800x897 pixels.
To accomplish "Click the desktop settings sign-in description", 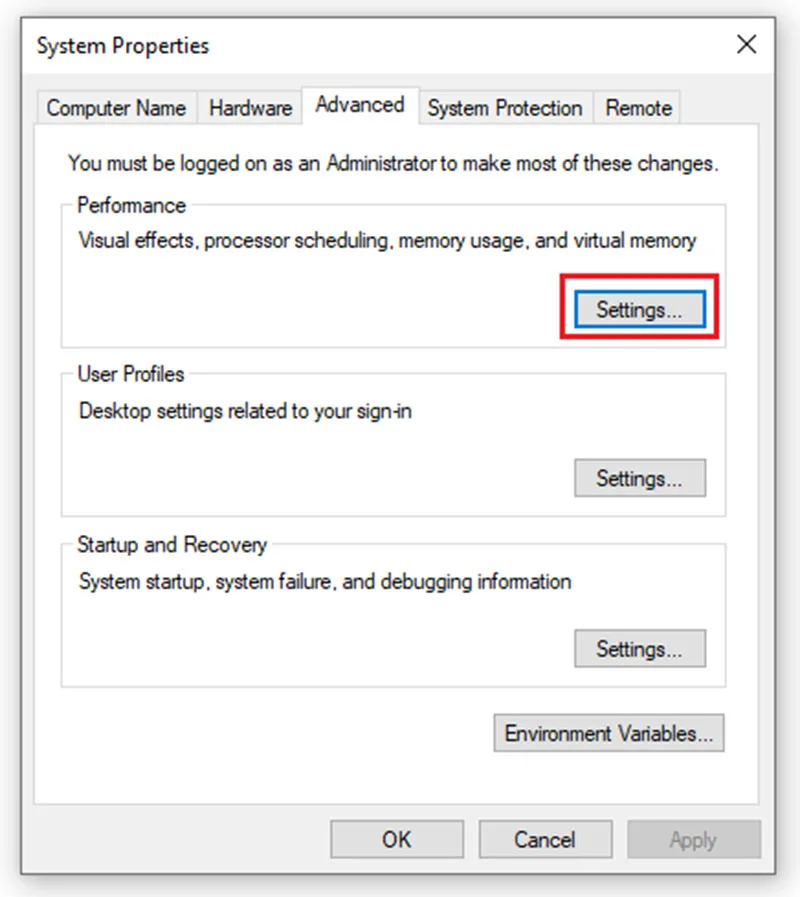I will coord(245,411).
